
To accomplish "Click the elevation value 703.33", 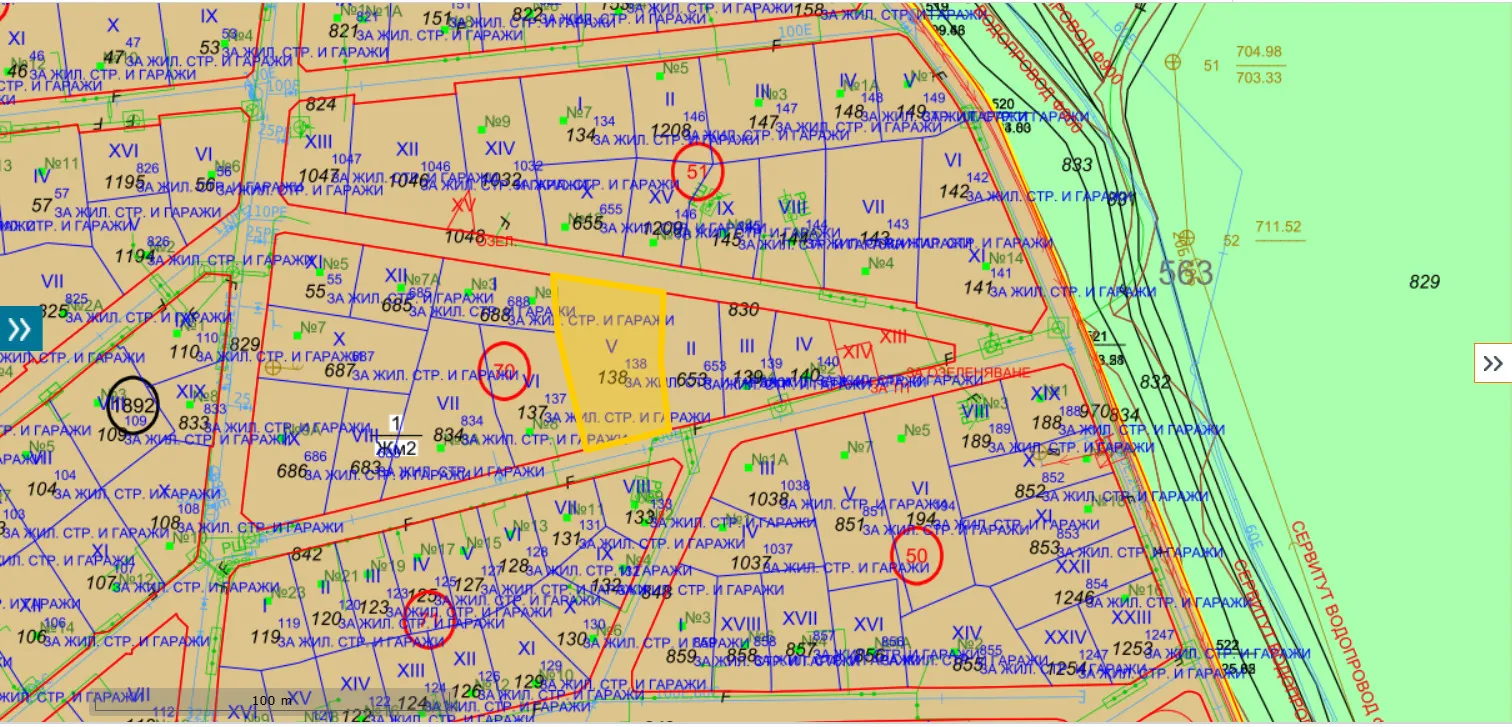I will coord(1259,77).
